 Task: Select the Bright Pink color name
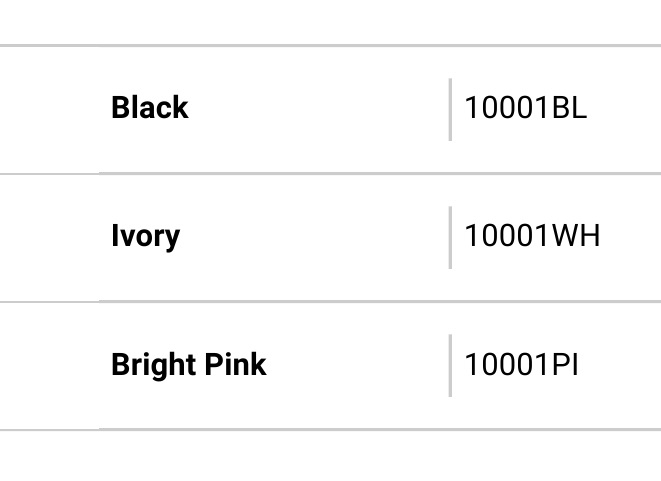pyautogui.click(x=189, y=365)
